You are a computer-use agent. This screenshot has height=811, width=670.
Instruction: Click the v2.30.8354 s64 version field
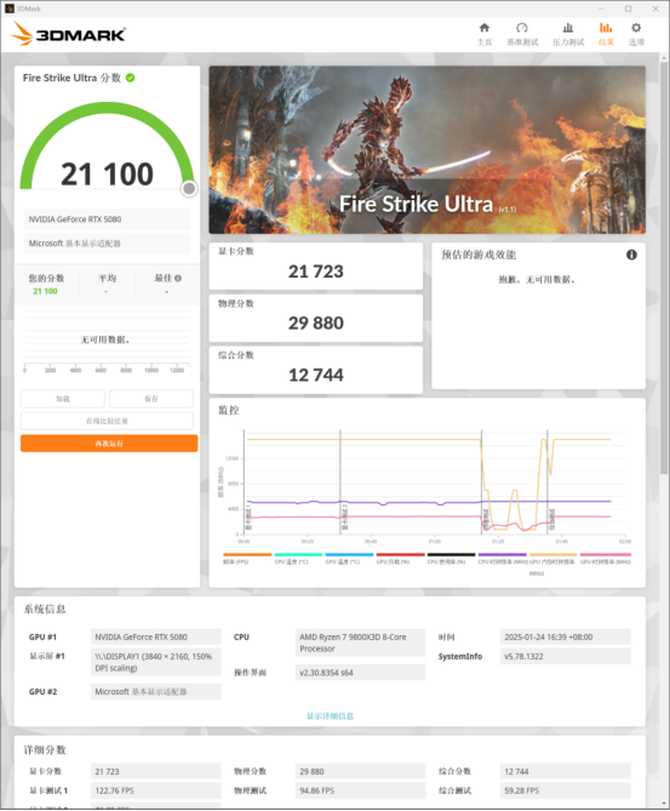click(361, 672)
